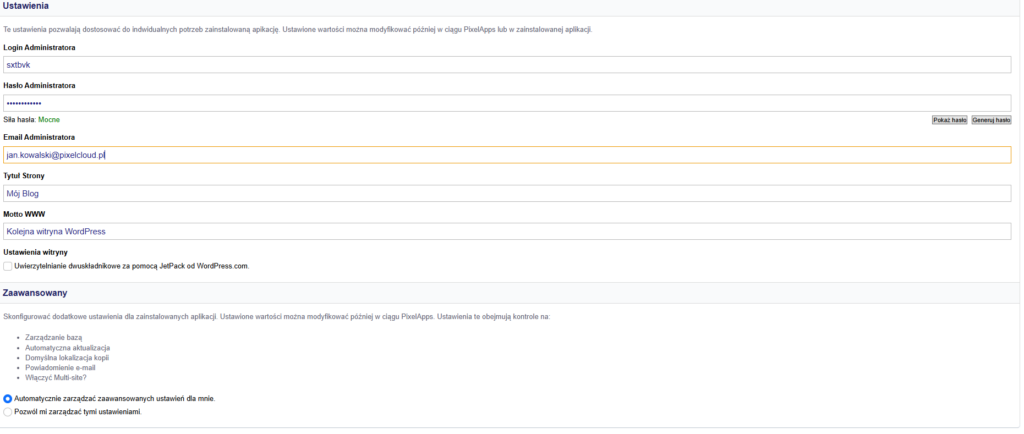Screen dimensions: 1024x434
Task: Click the 'Mocne' password strength indicator
Action: pos(49,119)
